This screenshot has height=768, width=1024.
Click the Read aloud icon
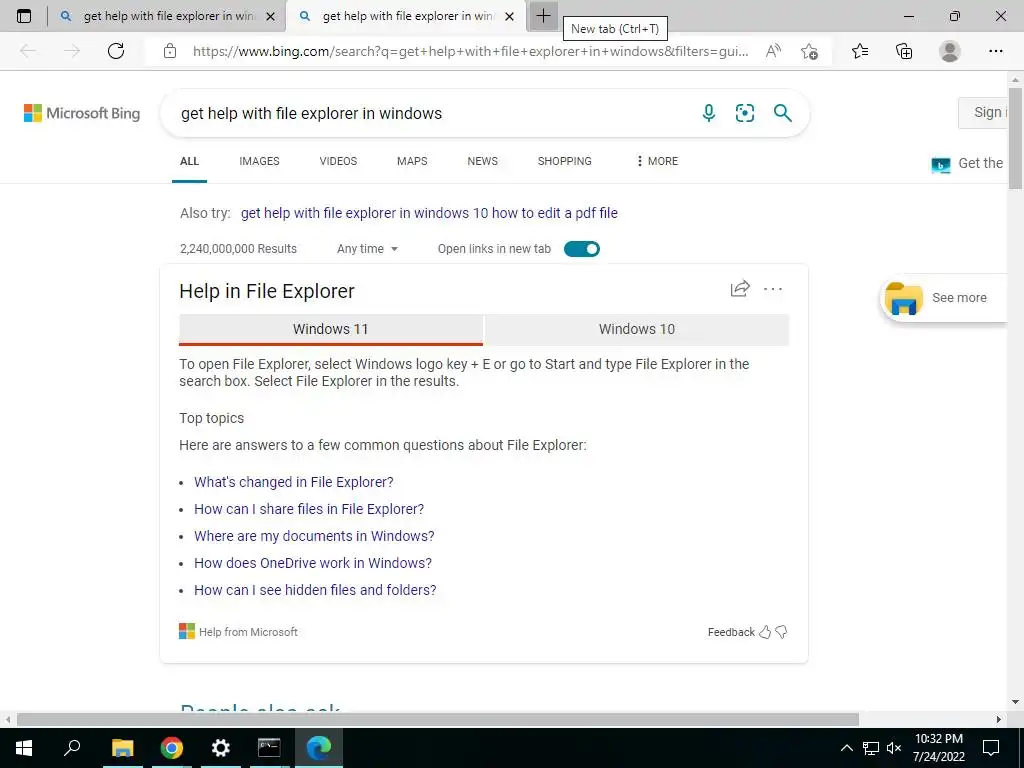773,51
